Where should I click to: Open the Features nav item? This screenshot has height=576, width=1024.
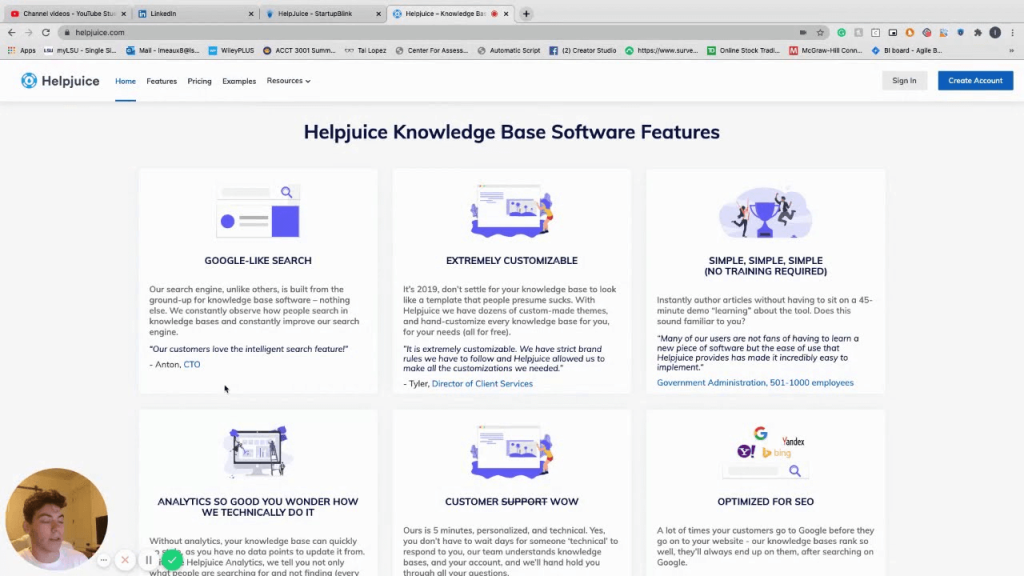[x=161, y=81]
